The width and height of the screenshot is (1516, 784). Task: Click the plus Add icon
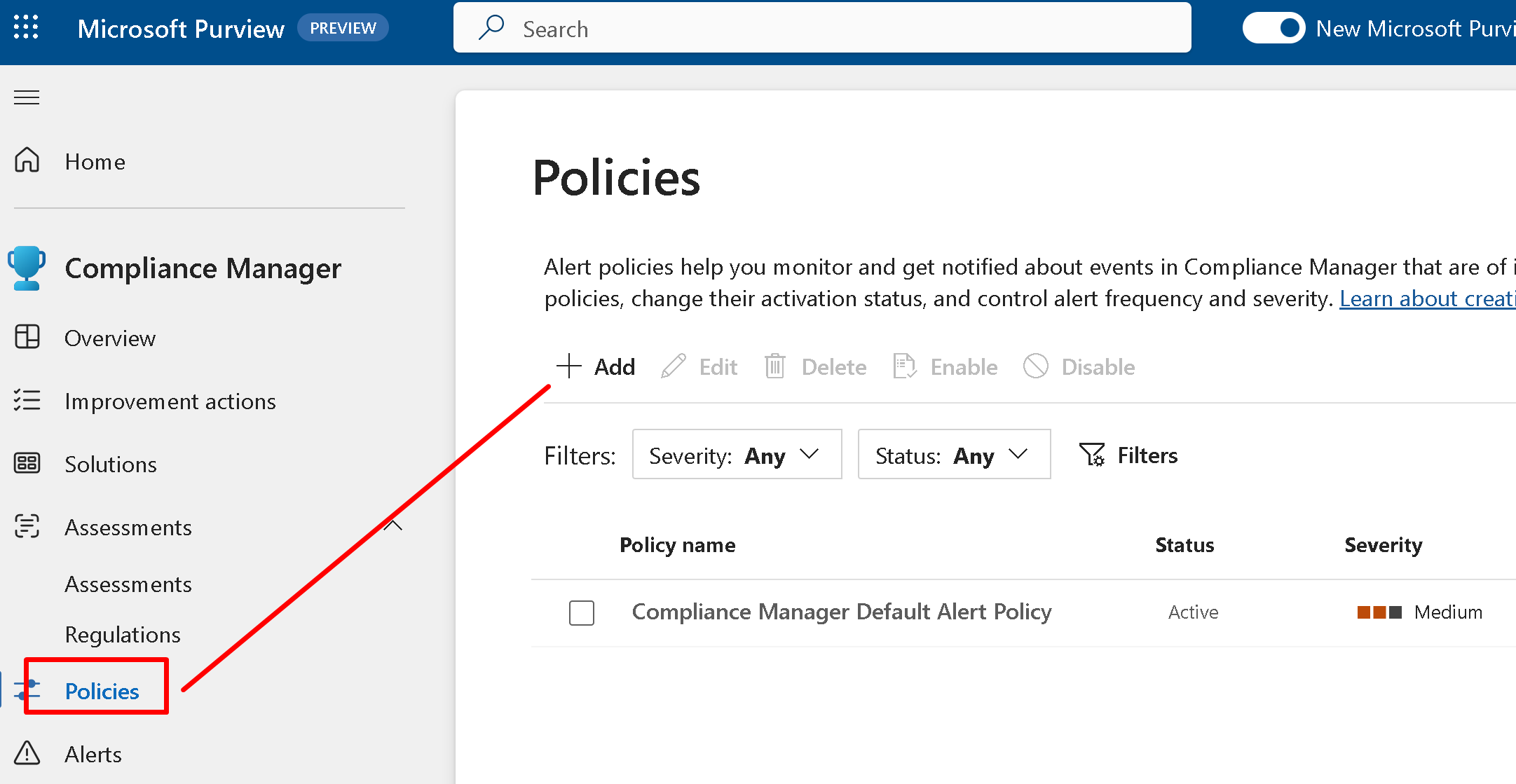[569, 366]
